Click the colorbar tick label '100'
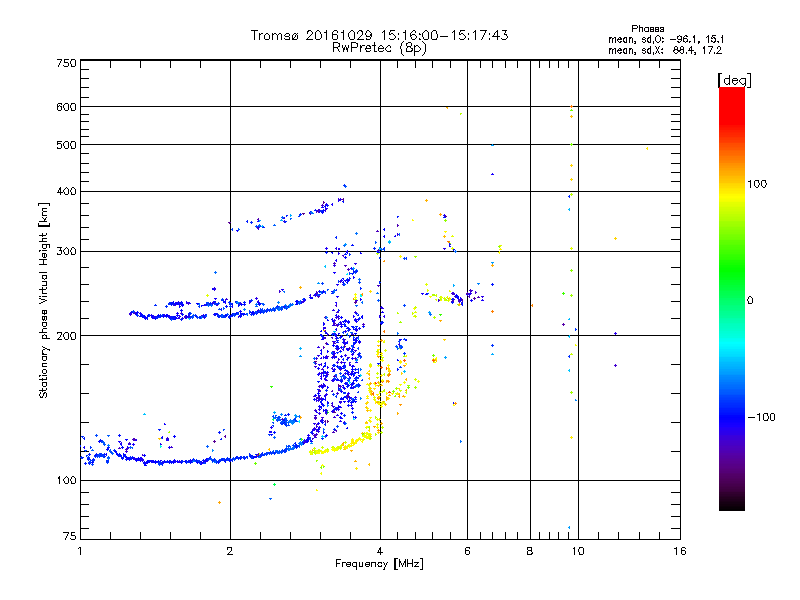This screenshot has height=600, width=800. click(x=757, y=184)
